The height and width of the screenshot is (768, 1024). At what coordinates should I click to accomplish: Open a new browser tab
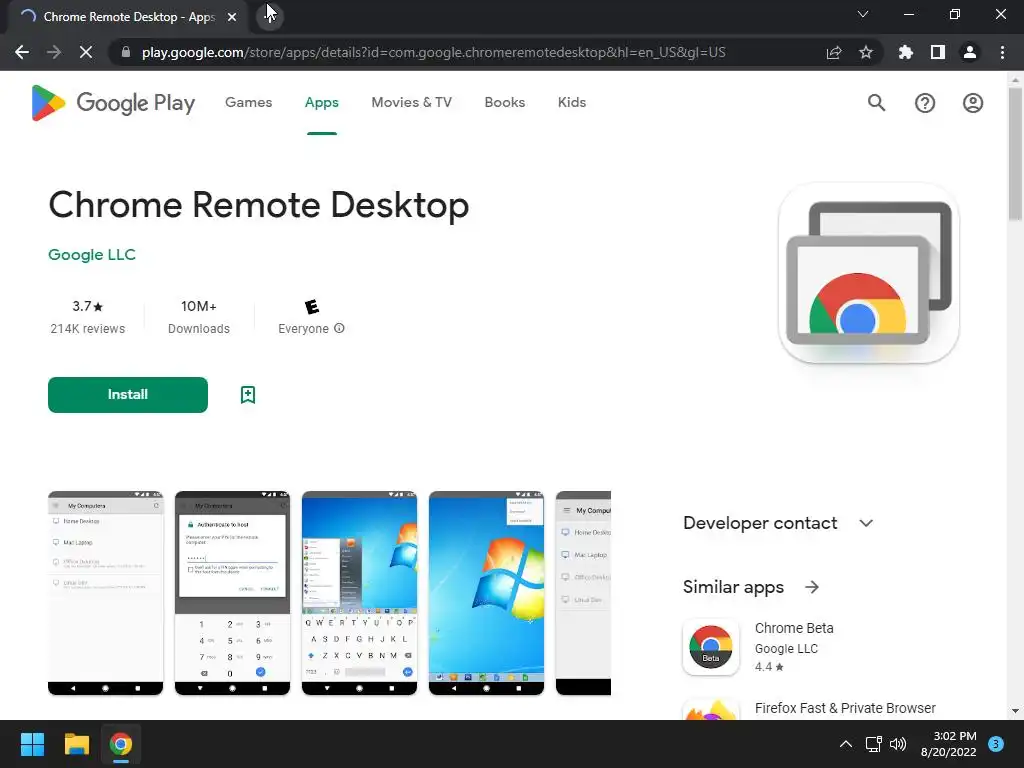pos(270,16)
